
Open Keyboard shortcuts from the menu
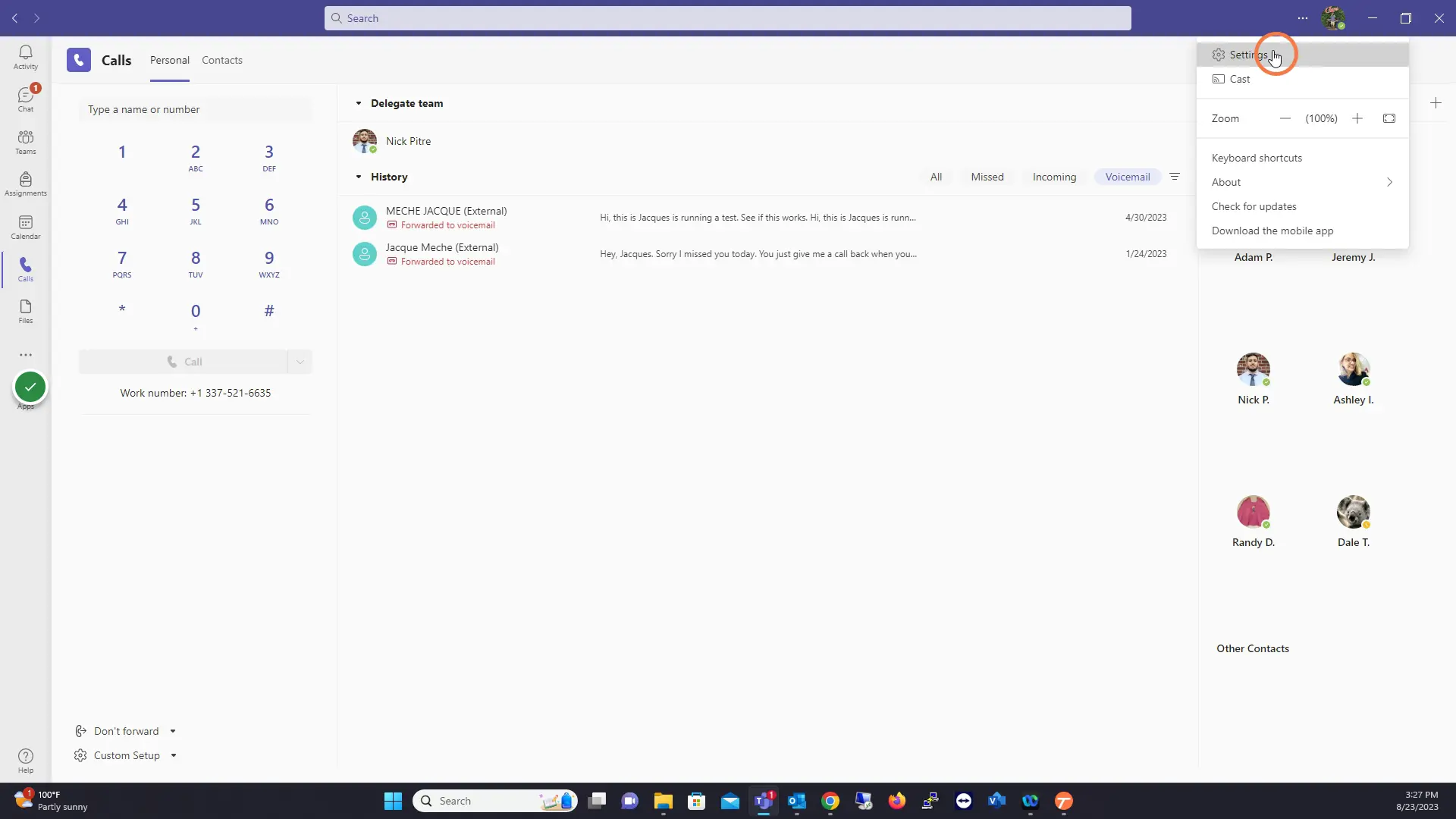click(x=1303, y=158)
